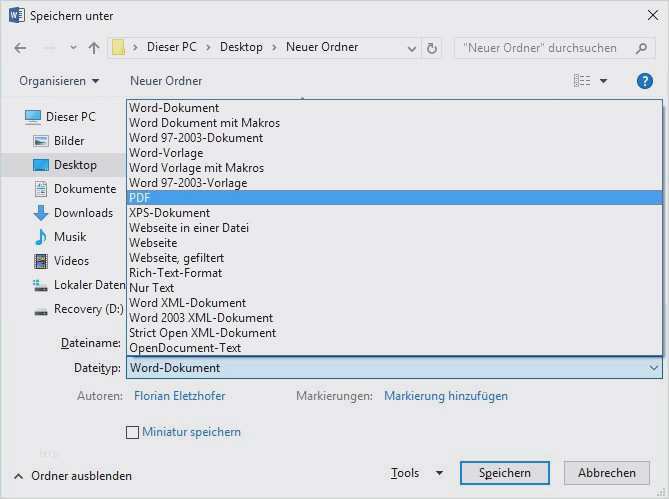This screenshot has height=499, width=669.
Task: Select Rich-Text-Format file type
Action: pos(395,273)
